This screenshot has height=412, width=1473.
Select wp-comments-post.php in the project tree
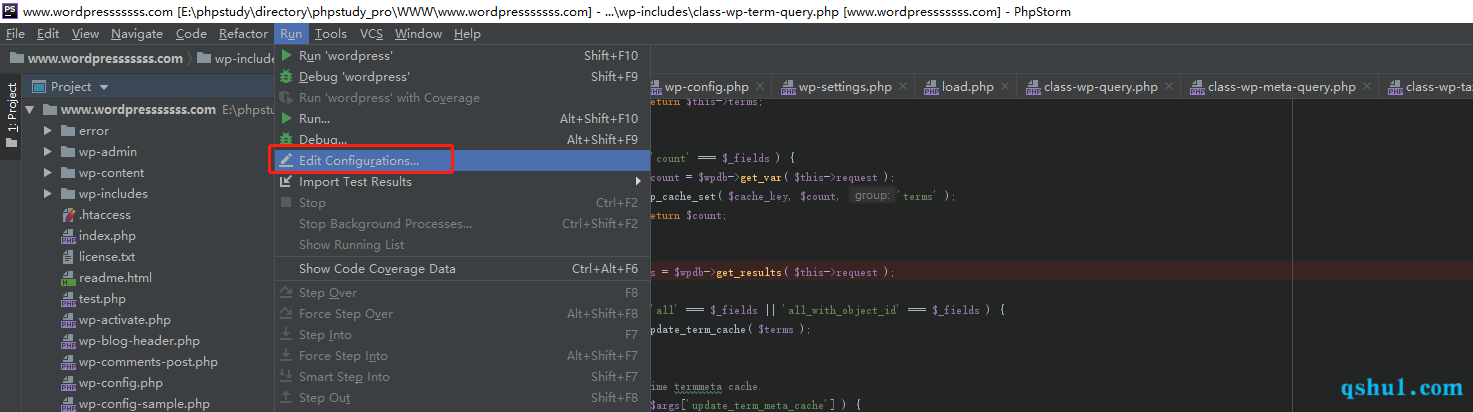148,362
